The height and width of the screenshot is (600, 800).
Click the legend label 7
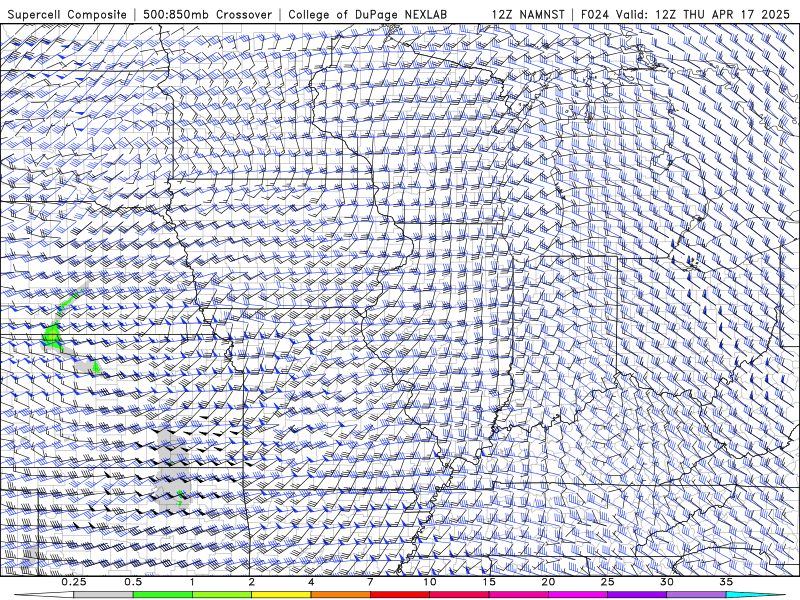tap(370, 582)
